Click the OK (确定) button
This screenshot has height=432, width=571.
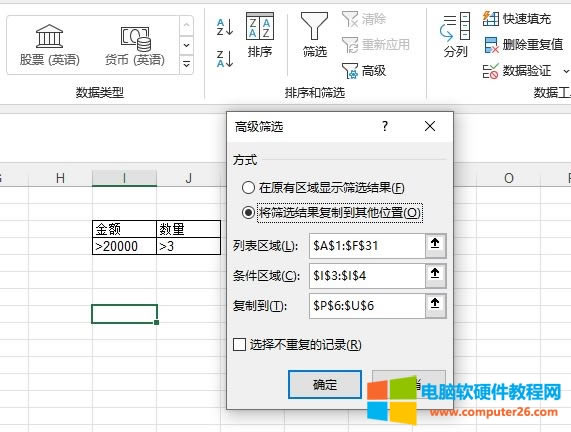click(325, 385)
